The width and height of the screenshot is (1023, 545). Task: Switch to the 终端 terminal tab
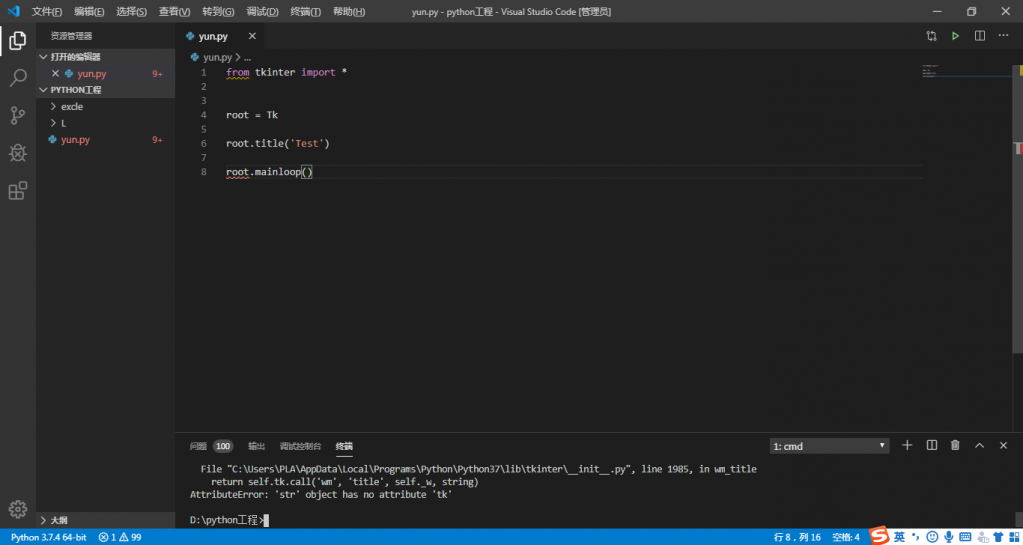pos(344,446)
